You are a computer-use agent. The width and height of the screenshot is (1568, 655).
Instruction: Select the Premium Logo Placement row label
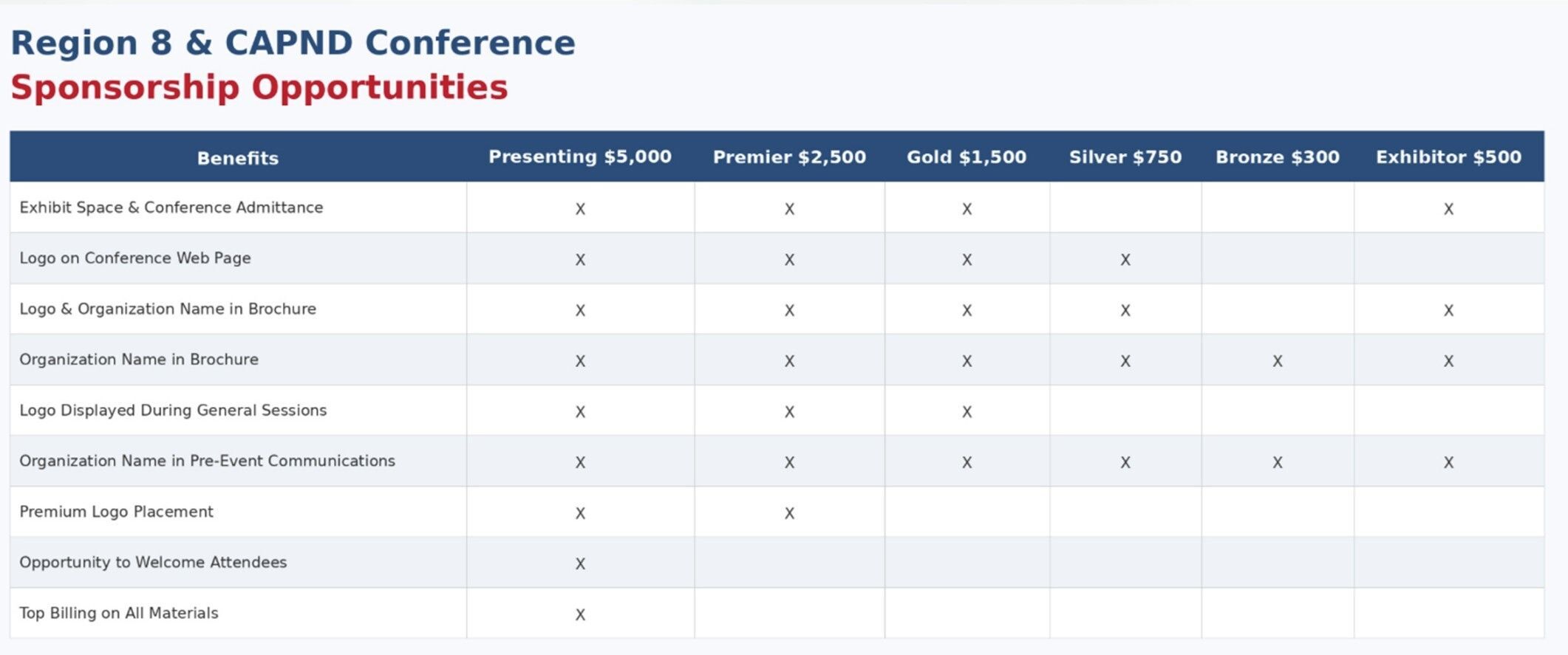click(x=116, y=512)
